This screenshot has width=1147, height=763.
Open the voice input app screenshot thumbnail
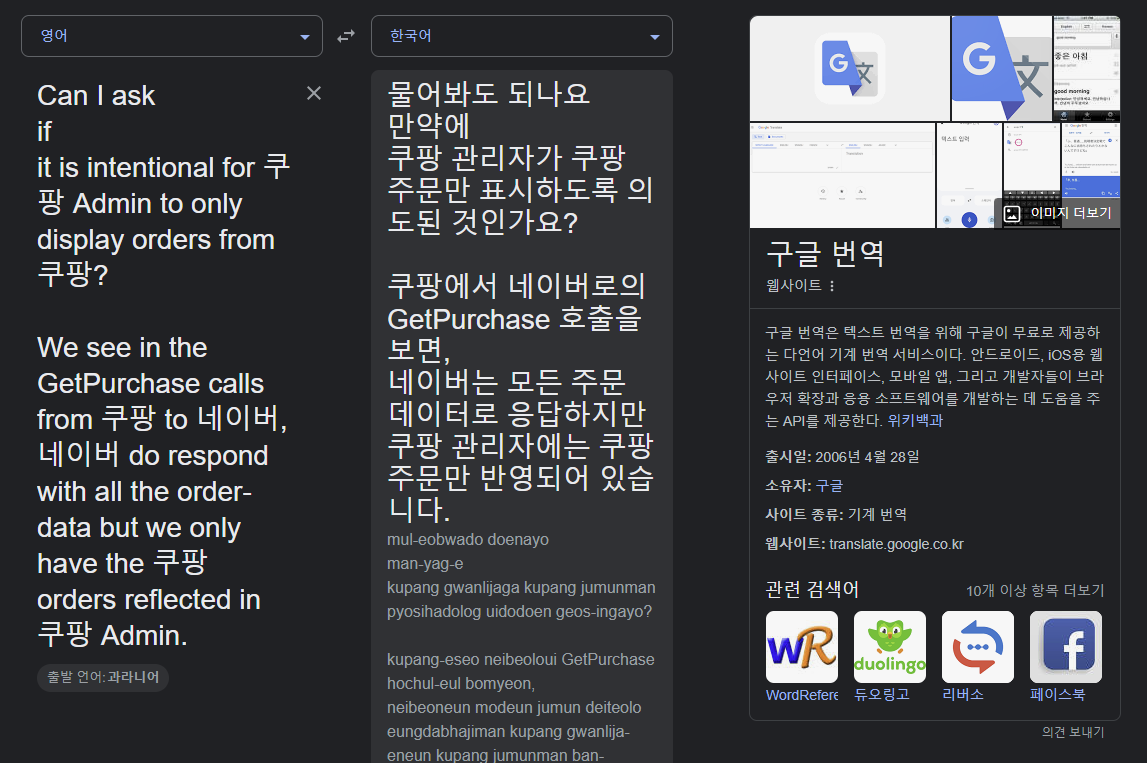pyautogui.click(x=969, y=176)
